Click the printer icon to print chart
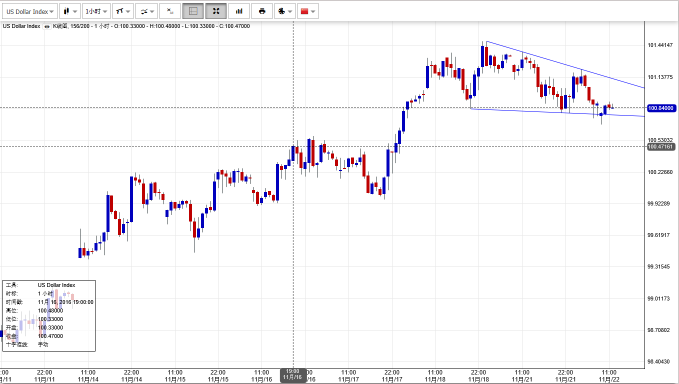Viewport: 679px width, 384px height. click(262, 11)
